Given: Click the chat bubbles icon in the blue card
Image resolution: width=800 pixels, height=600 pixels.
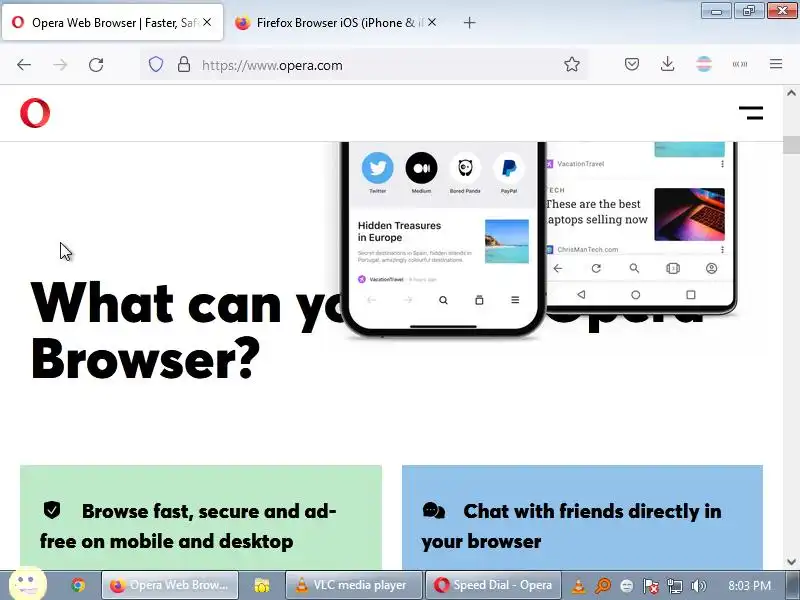Looking at the screenshot, I should (434, 510).
